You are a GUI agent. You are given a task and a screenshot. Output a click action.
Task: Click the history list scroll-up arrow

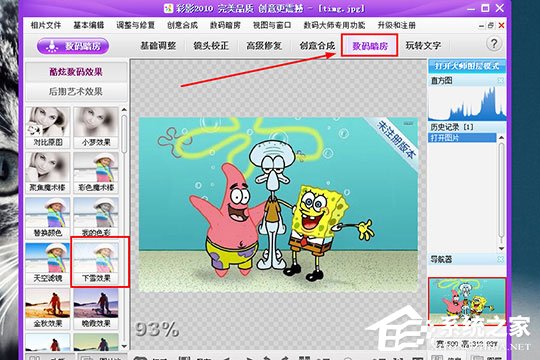(501, 137)
